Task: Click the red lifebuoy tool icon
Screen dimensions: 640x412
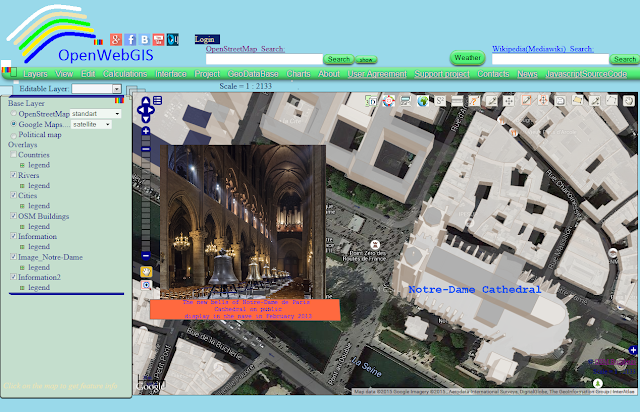Action: [388, 100]
